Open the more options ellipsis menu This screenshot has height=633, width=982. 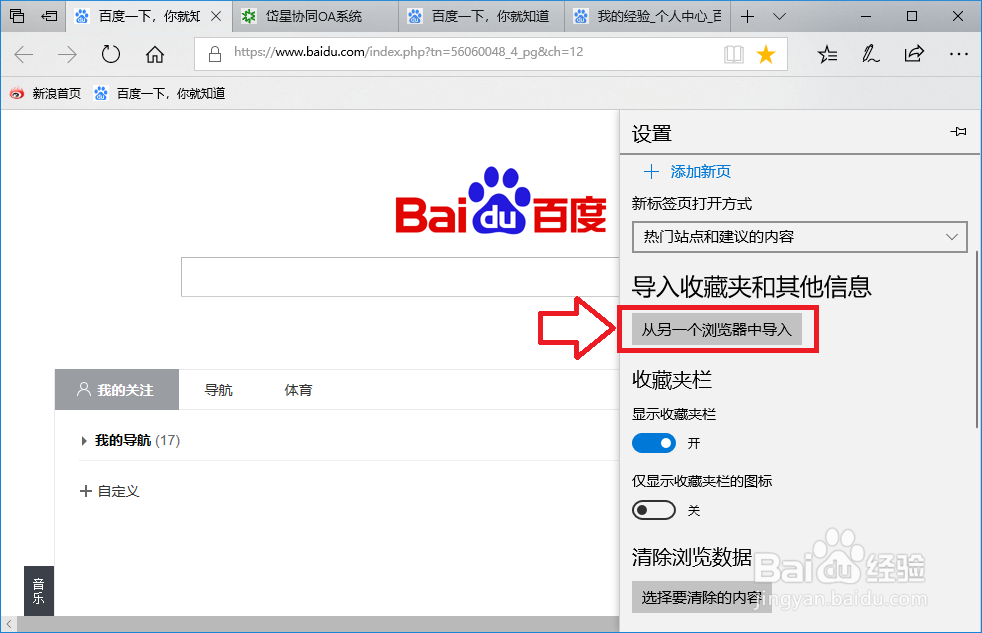tap(959, 54)
